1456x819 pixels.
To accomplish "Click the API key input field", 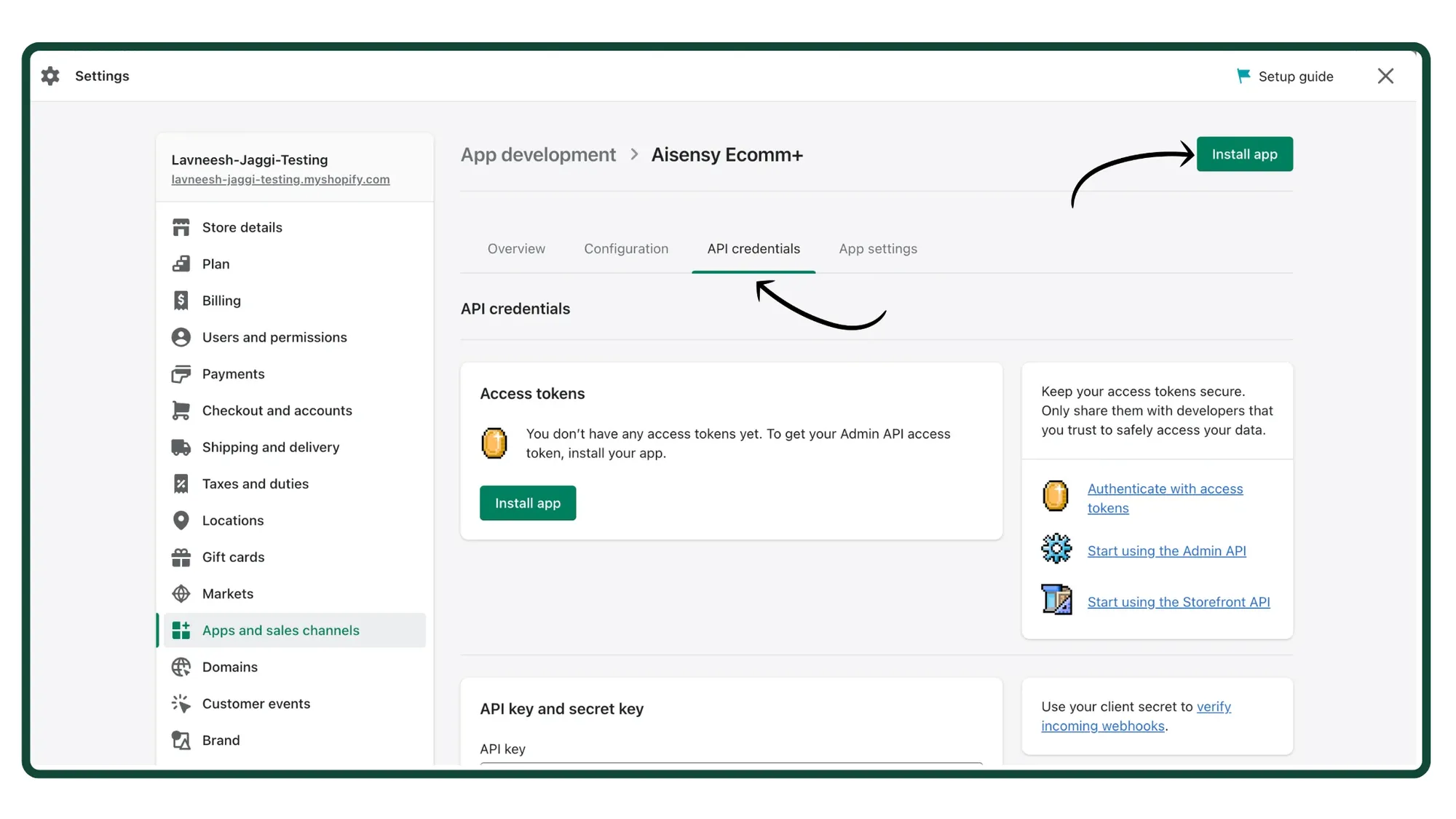I will [730, 768].
